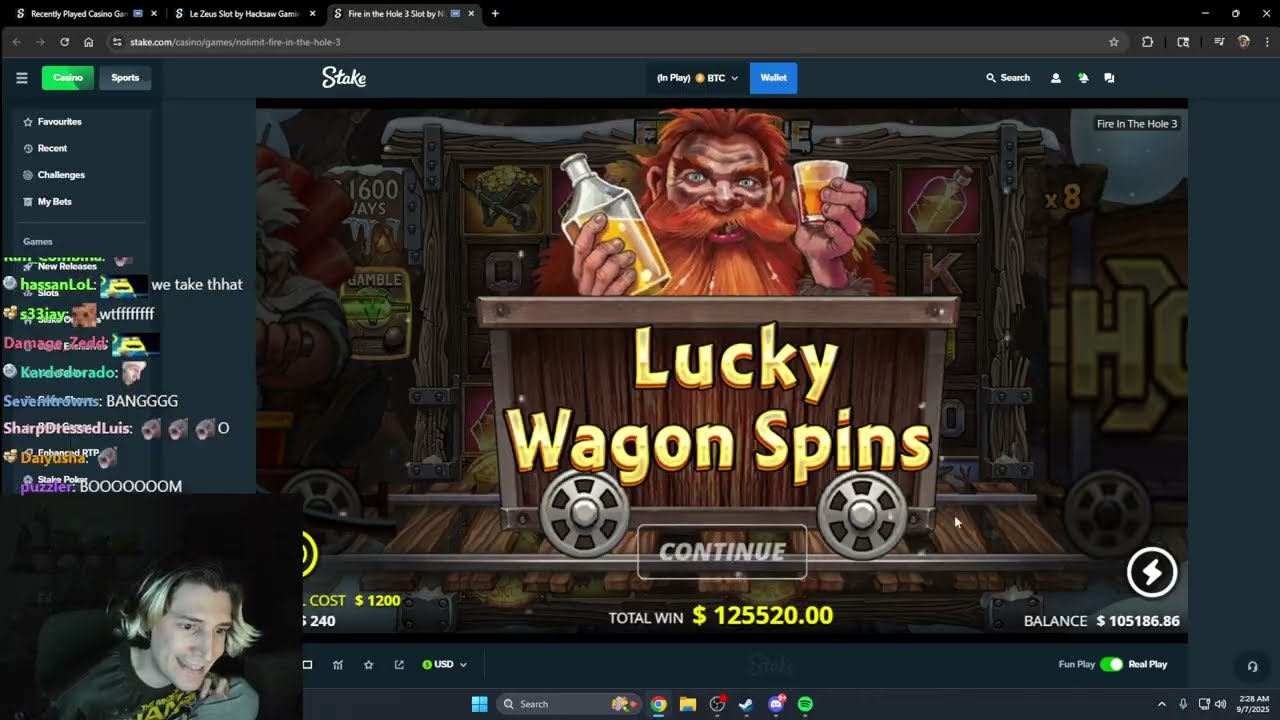This screenshot has width=1280, height=720.
Task: Open Windows Start menu
Action: point(479,704)
